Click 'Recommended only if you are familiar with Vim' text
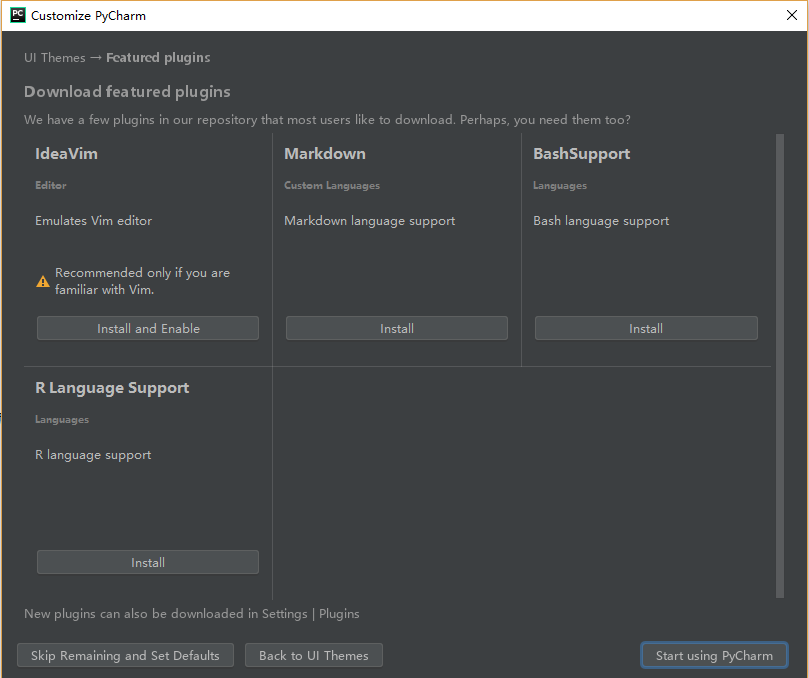This screenshot has height=678, width=809. (x=142, y=281)
